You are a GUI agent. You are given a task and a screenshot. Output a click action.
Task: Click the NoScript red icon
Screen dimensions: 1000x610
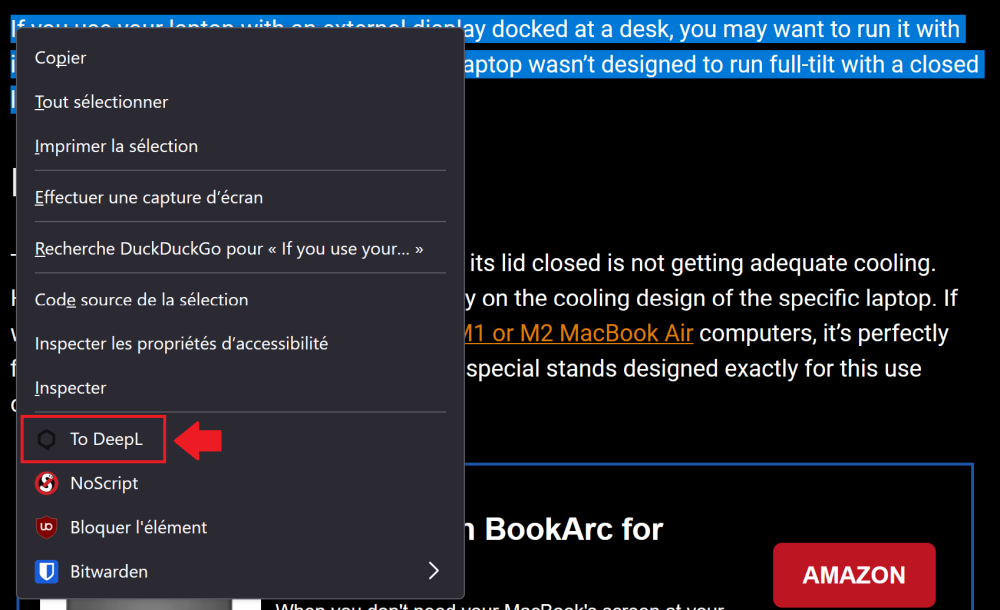(x=47, y=483)
